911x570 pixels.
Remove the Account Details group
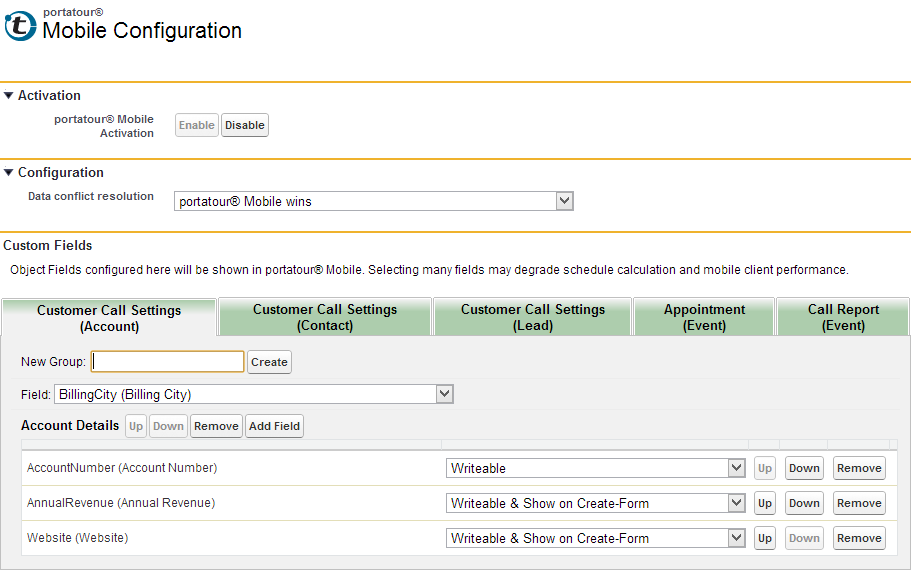tap(216, 426)
